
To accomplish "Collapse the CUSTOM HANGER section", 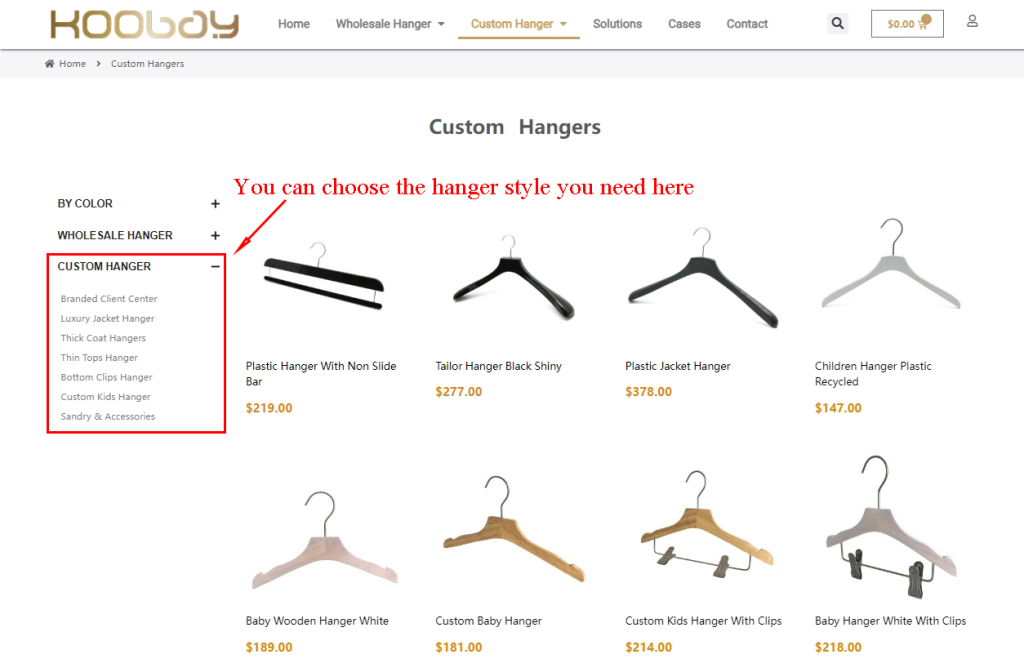I will 216,266.
